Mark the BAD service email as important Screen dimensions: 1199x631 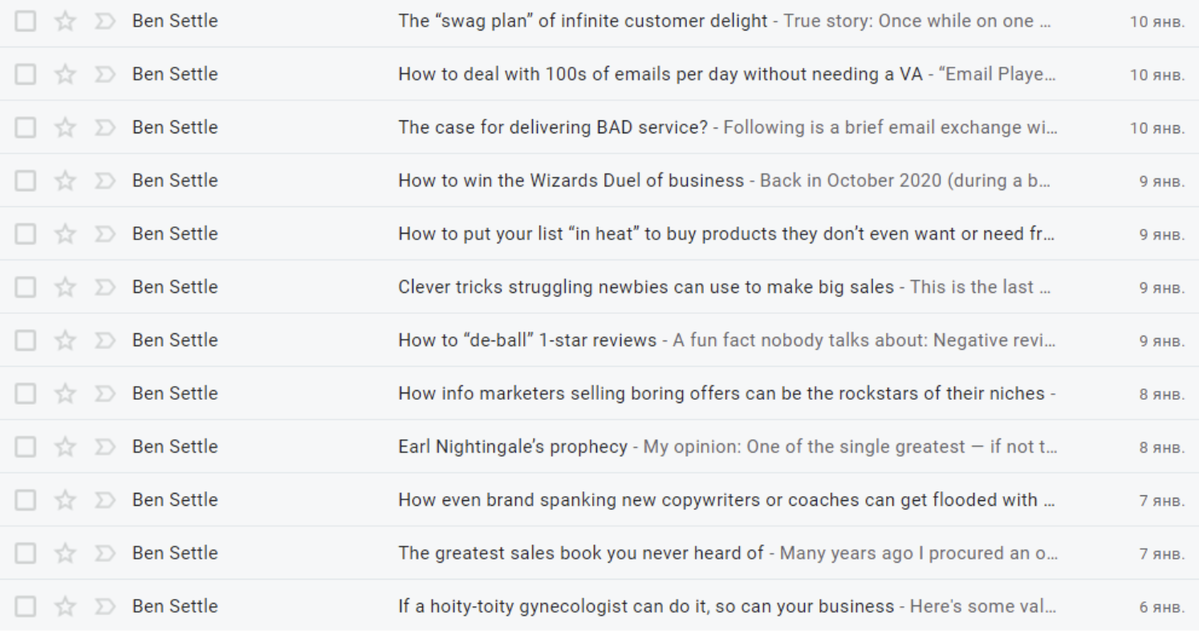click(x=105, y=127)
